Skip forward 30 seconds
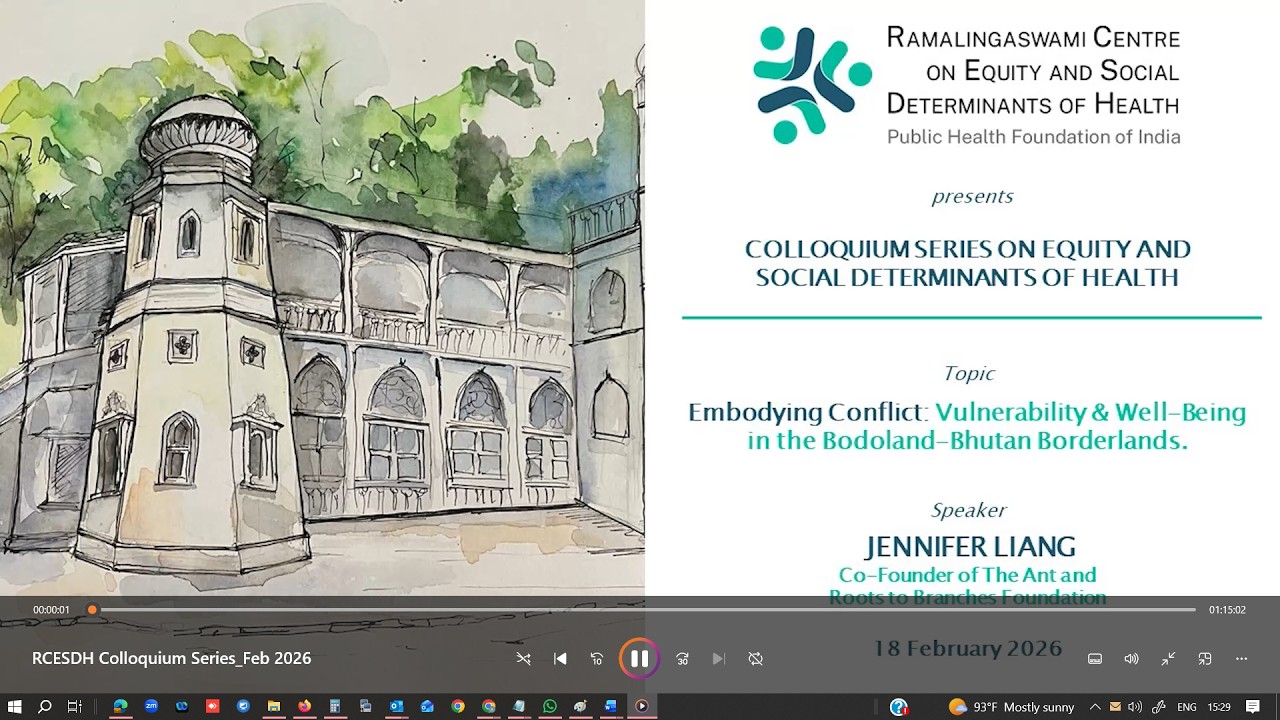 click(x=682, y=659)
